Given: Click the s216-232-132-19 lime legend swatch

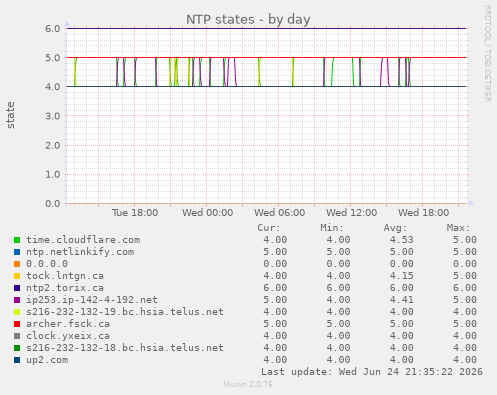Looking at the screenshot, I should click(17, 312).
